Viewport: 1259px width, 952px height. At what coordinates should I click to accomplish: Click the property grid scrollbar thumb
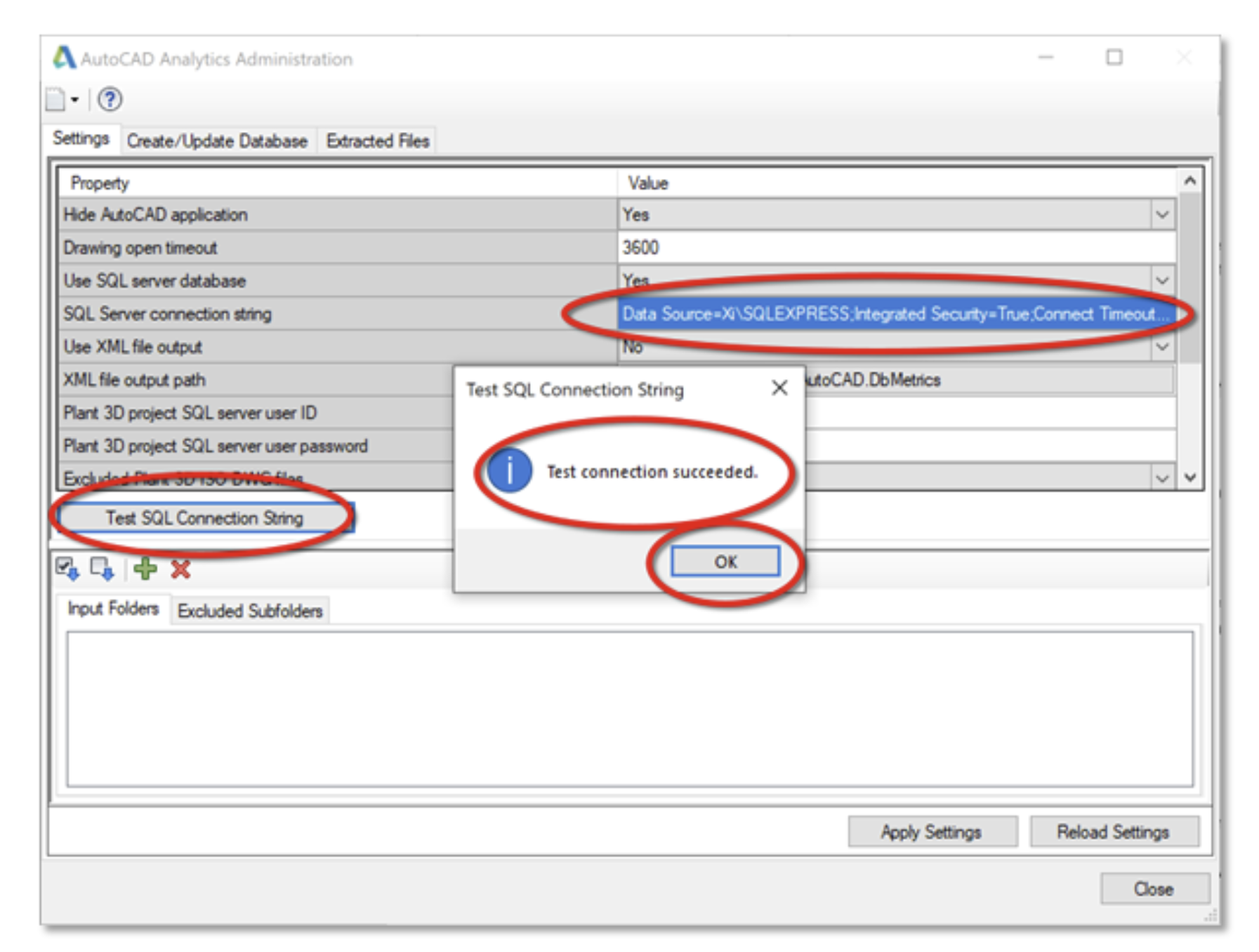1189,277
